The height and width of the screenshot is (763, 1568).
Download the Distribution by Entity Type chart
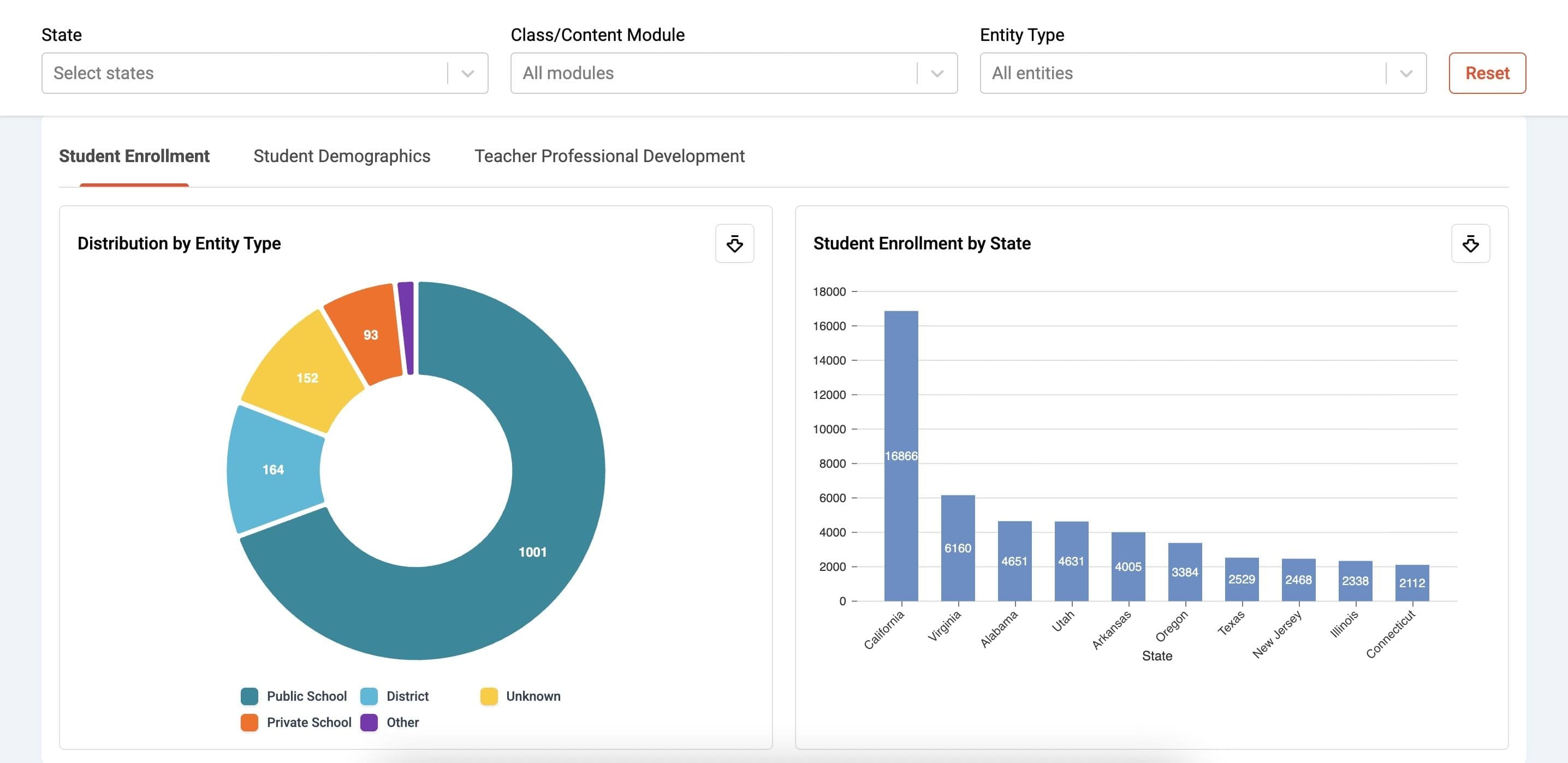[x=734, y=243]
